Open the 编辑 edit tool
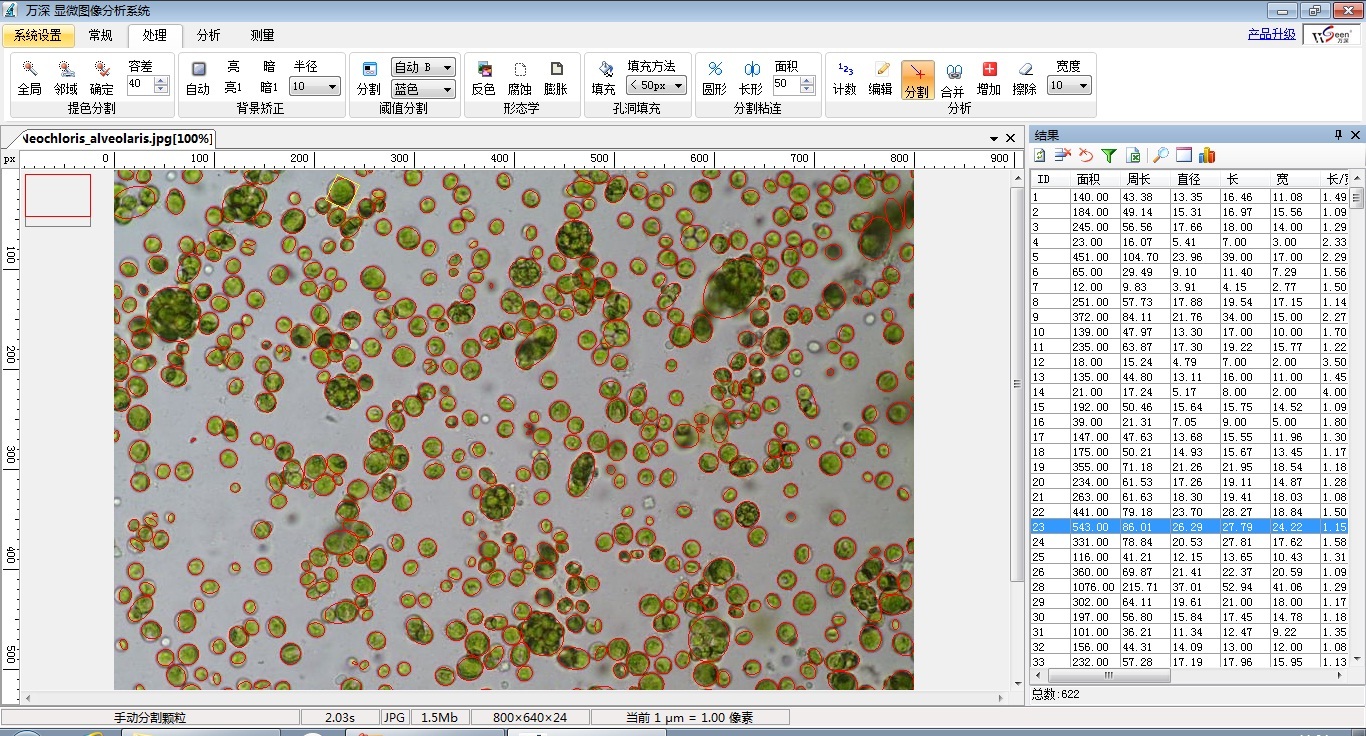 (881, 78)
